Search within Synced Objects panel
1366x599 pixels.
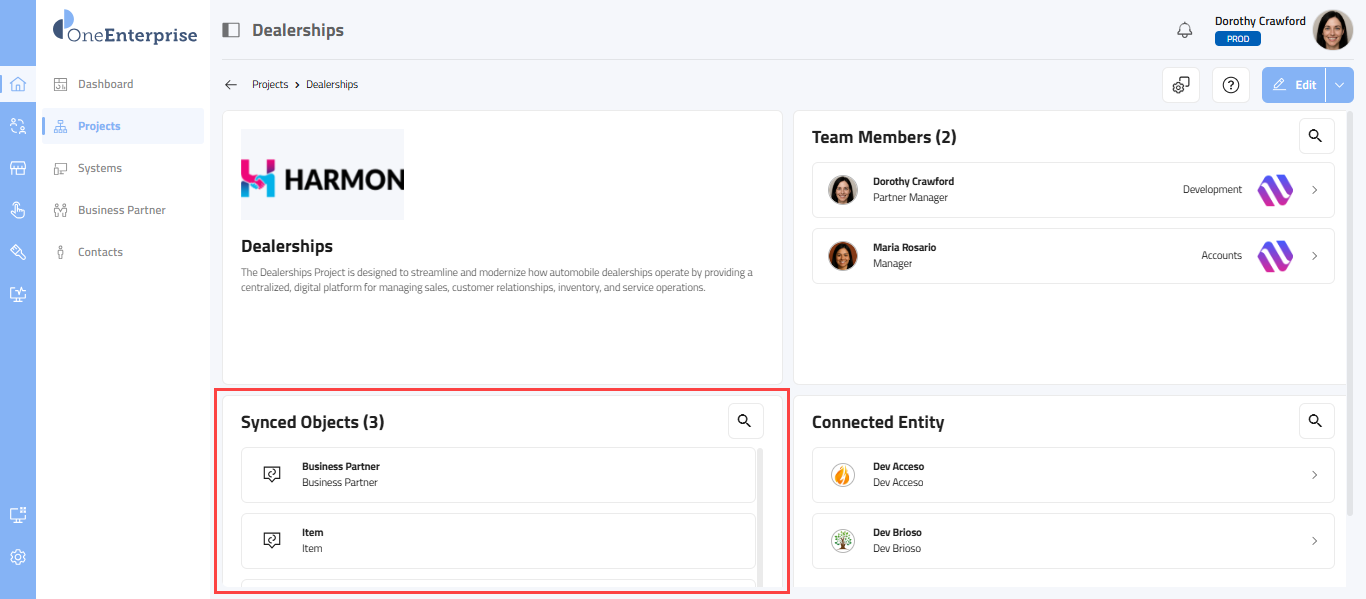745,421
